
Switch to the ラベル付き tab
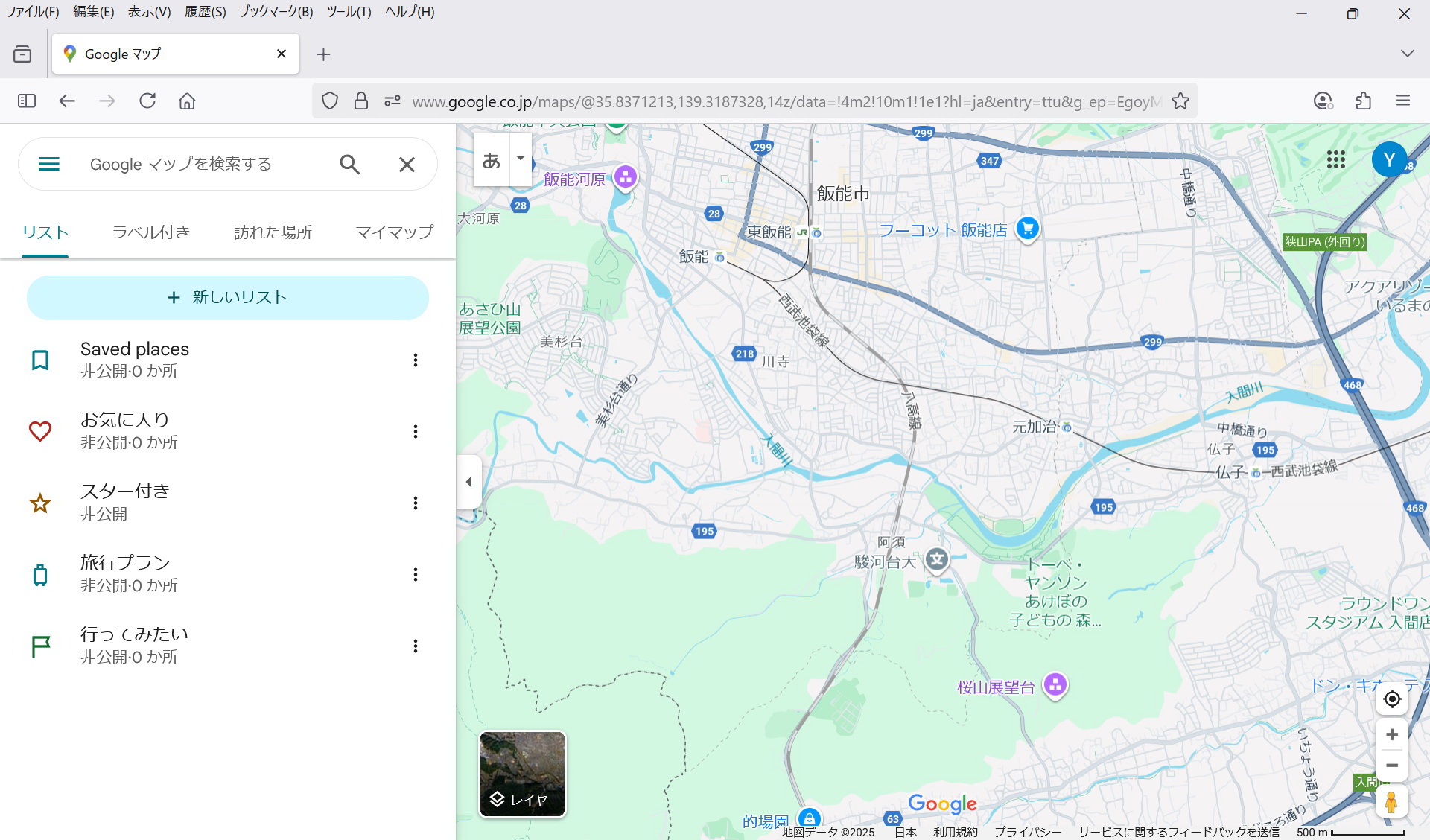[151, 232]
